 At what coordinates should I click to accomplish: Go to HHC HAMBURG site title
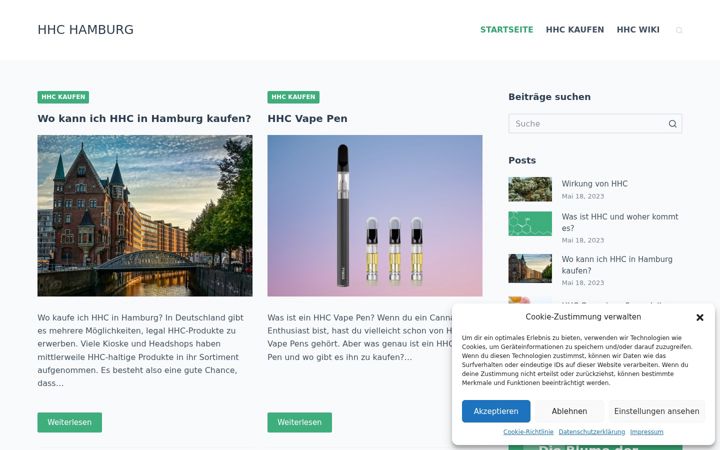point(85,29)
